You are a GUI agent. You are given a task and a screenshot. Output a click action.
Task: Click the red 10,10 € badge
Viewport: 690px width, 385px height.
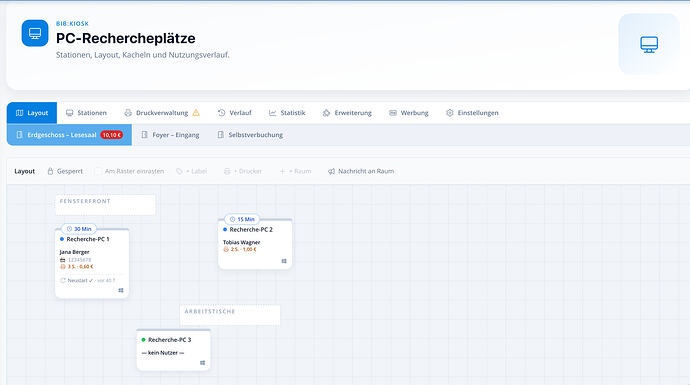click(112, 135)
